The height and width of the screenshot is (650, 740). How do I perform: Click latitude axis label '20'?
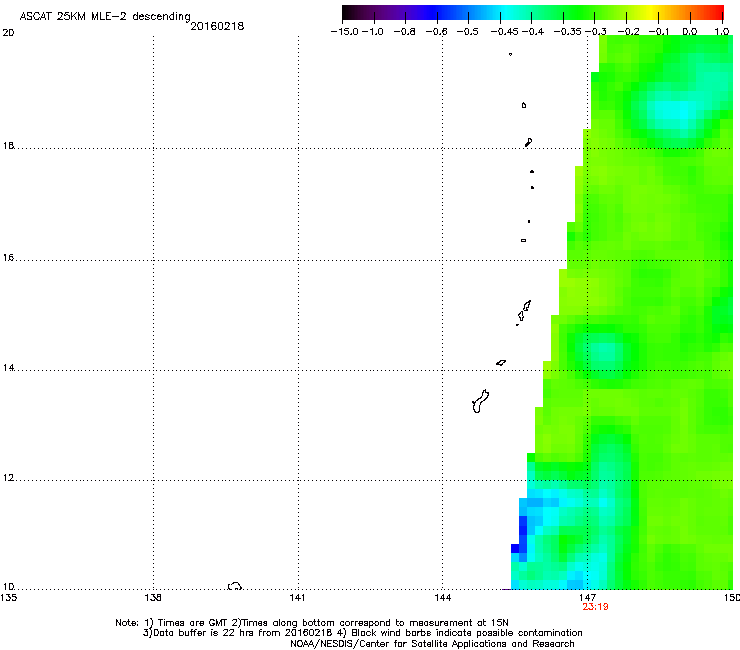8,33
